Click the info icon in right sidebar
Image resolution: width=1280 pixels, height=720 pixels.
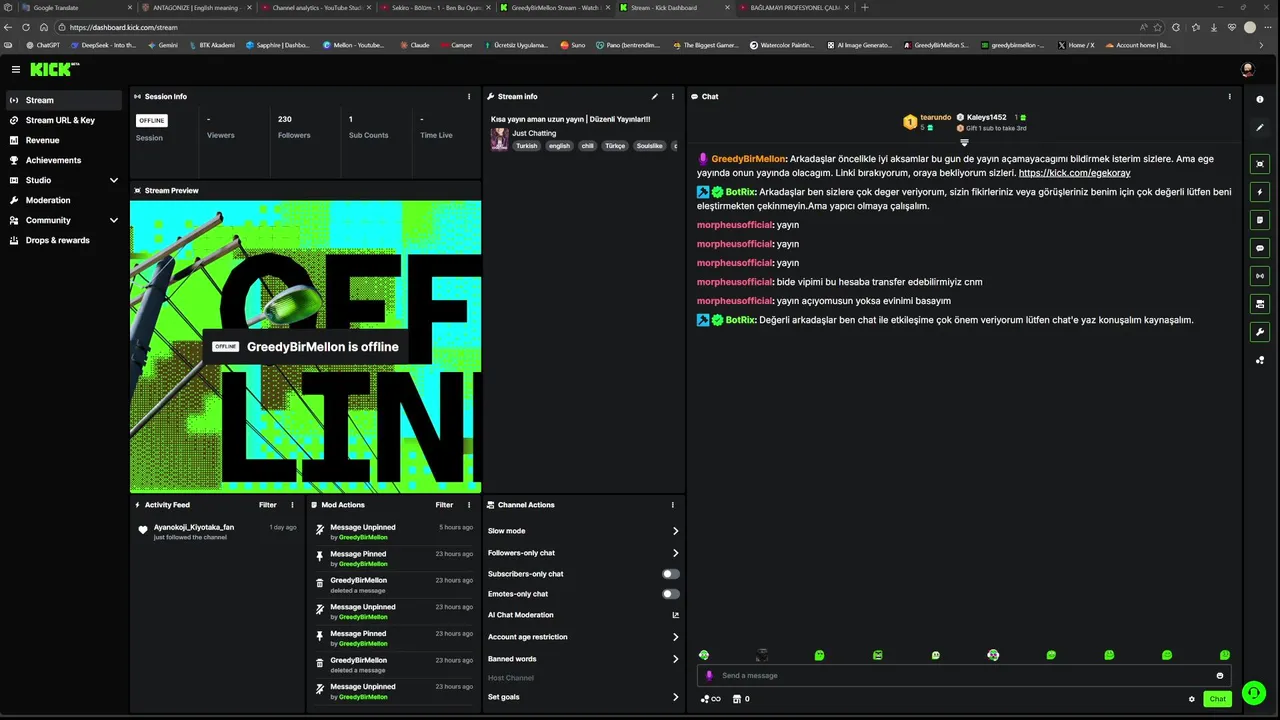tap(1259, 100)
